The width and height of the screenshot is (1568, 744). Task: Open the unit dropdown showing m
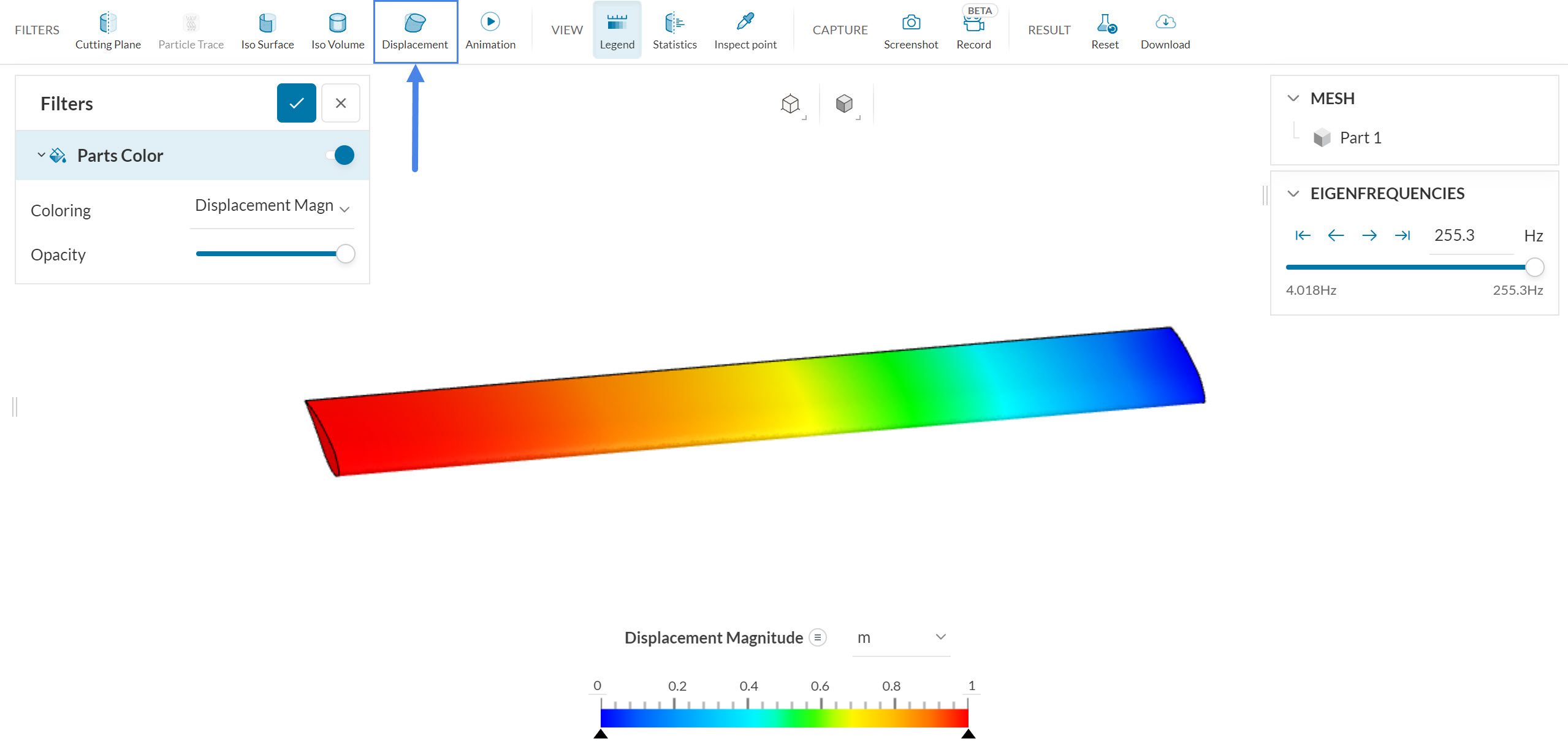pyautogui.click(x=900, y=637)
